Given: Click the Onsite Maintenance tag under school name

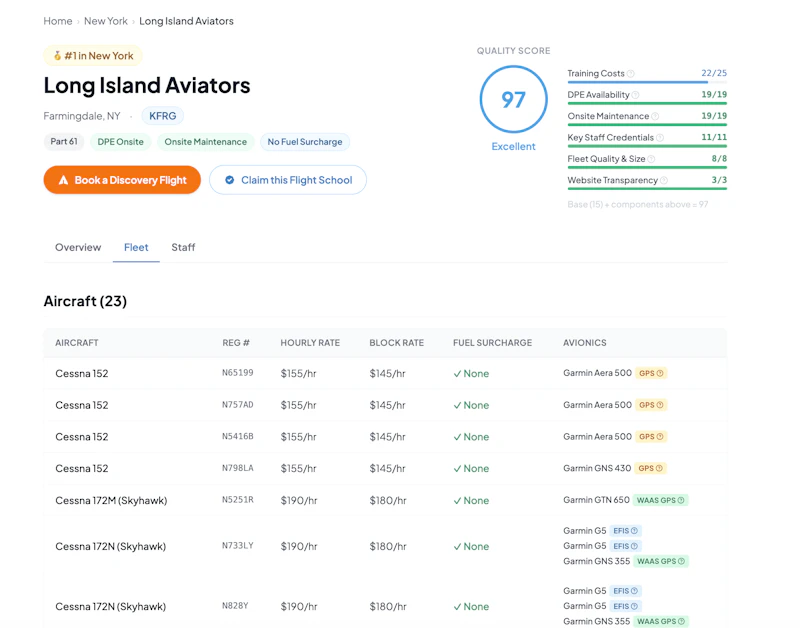Looking at the screenshot, I should click(206, 142).
